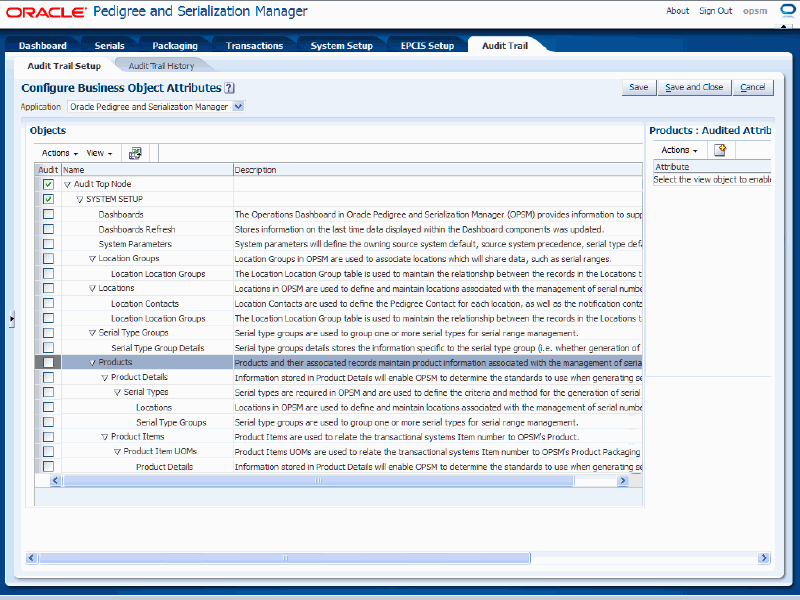The width and height of the screenshot is (800, 600).
Task: Open the System Setup tab
Action: tap(342, 45)
